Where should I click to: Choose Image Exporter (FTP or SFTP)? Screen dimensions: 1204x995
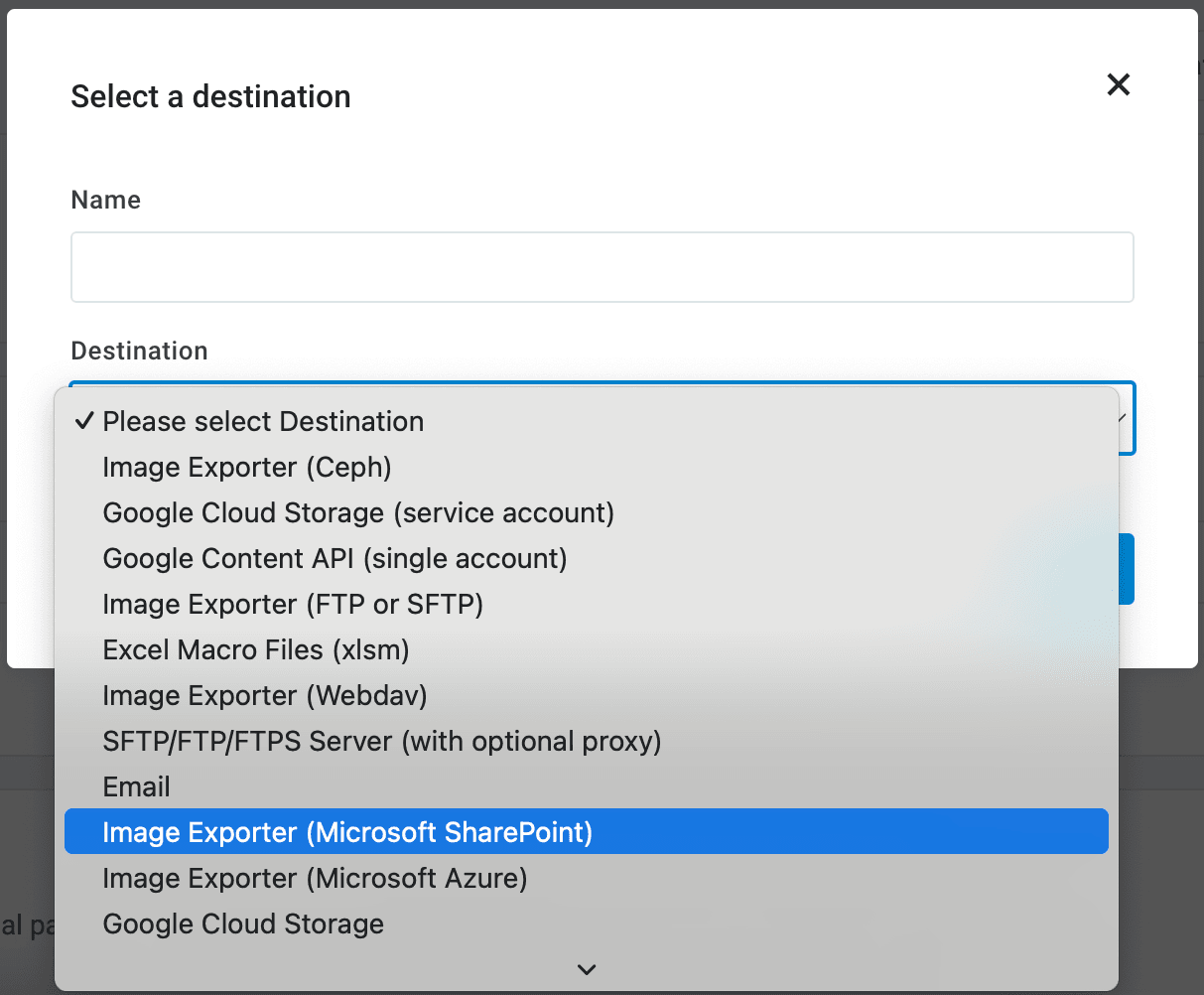click(x=293, y=604)
